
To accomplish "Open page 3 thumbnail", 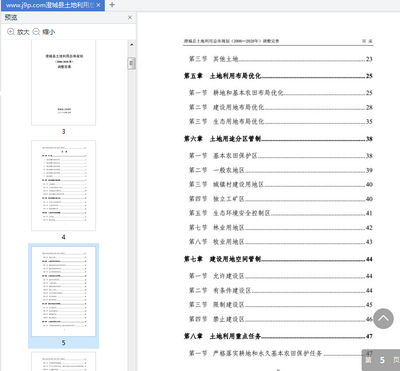I will pos(63,82).
